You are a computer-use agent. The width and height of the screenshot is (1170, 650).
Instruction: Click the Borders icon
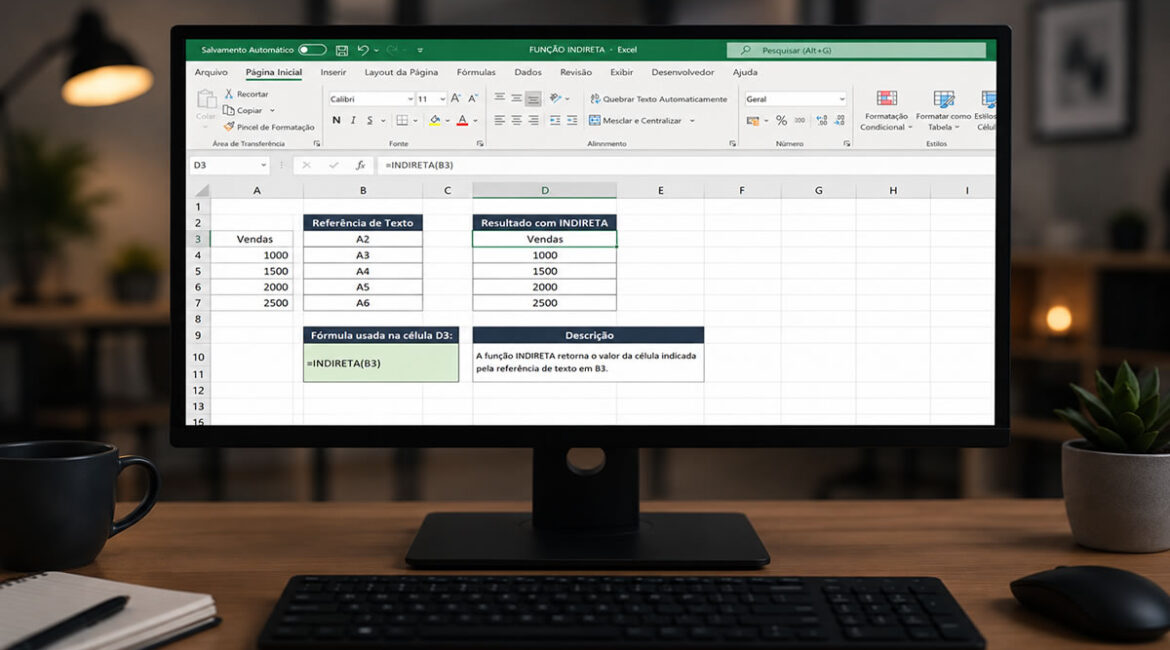[x=402, y=120]
